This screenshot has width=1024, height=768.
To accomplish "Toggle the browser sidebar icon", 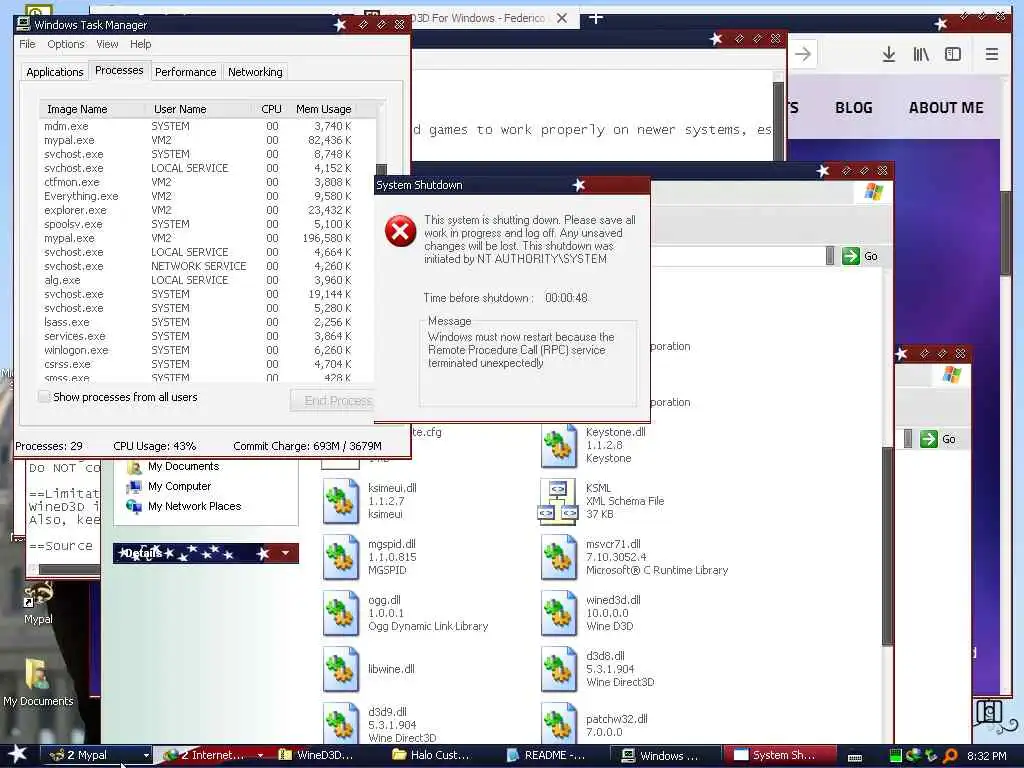I will pos(953,54).
